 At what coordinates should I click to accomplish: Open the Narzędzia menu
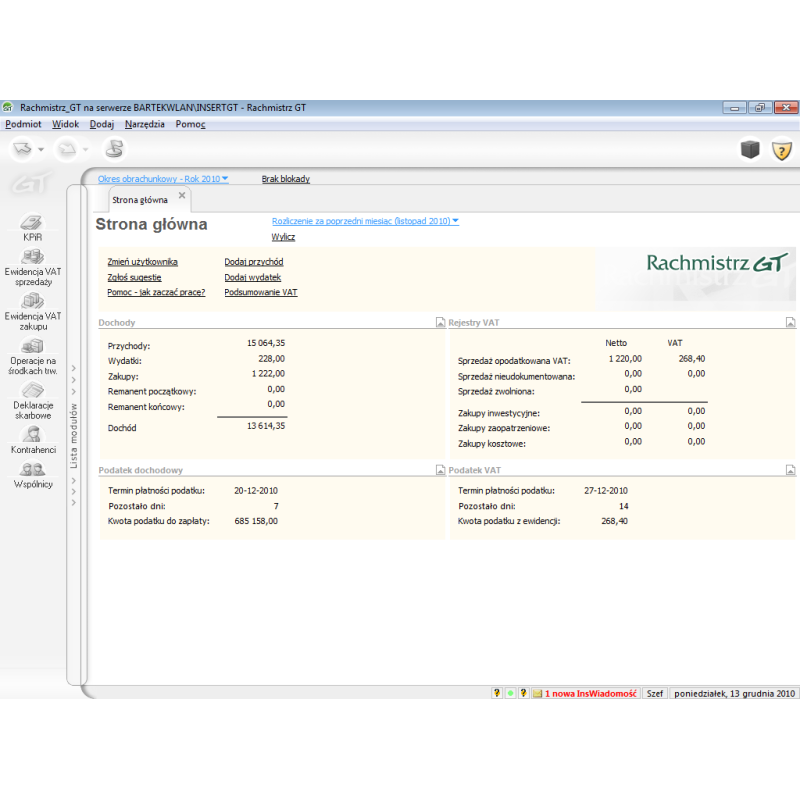(x=144, y=124)
